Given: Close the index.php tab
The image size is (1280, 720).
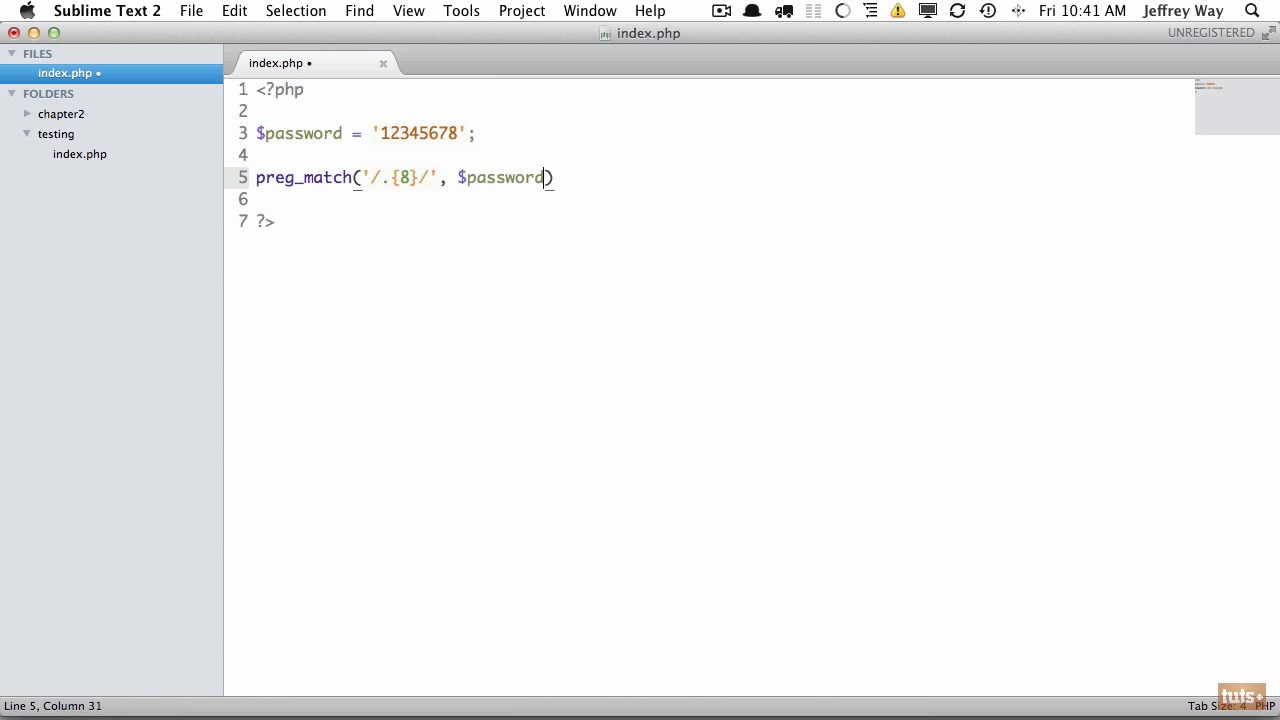Looking at the screenshot, I should (x=383, y=63).
